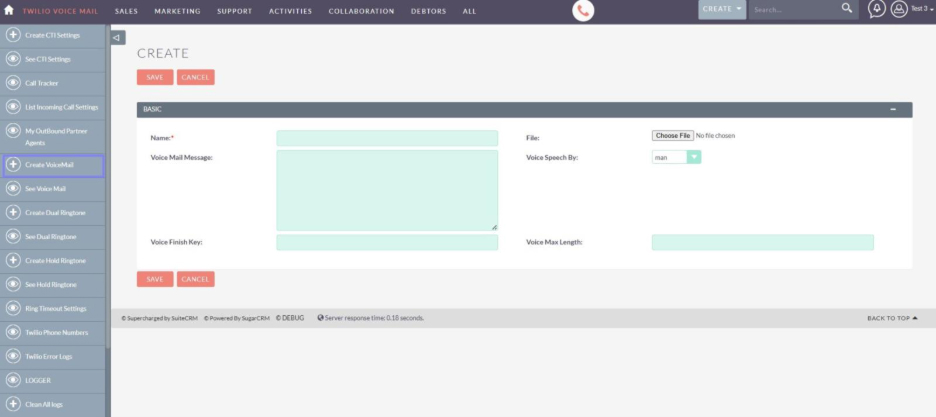Click the See Voice Mail eye icon
Screen dimensions: 936x417
coord(14,188)
